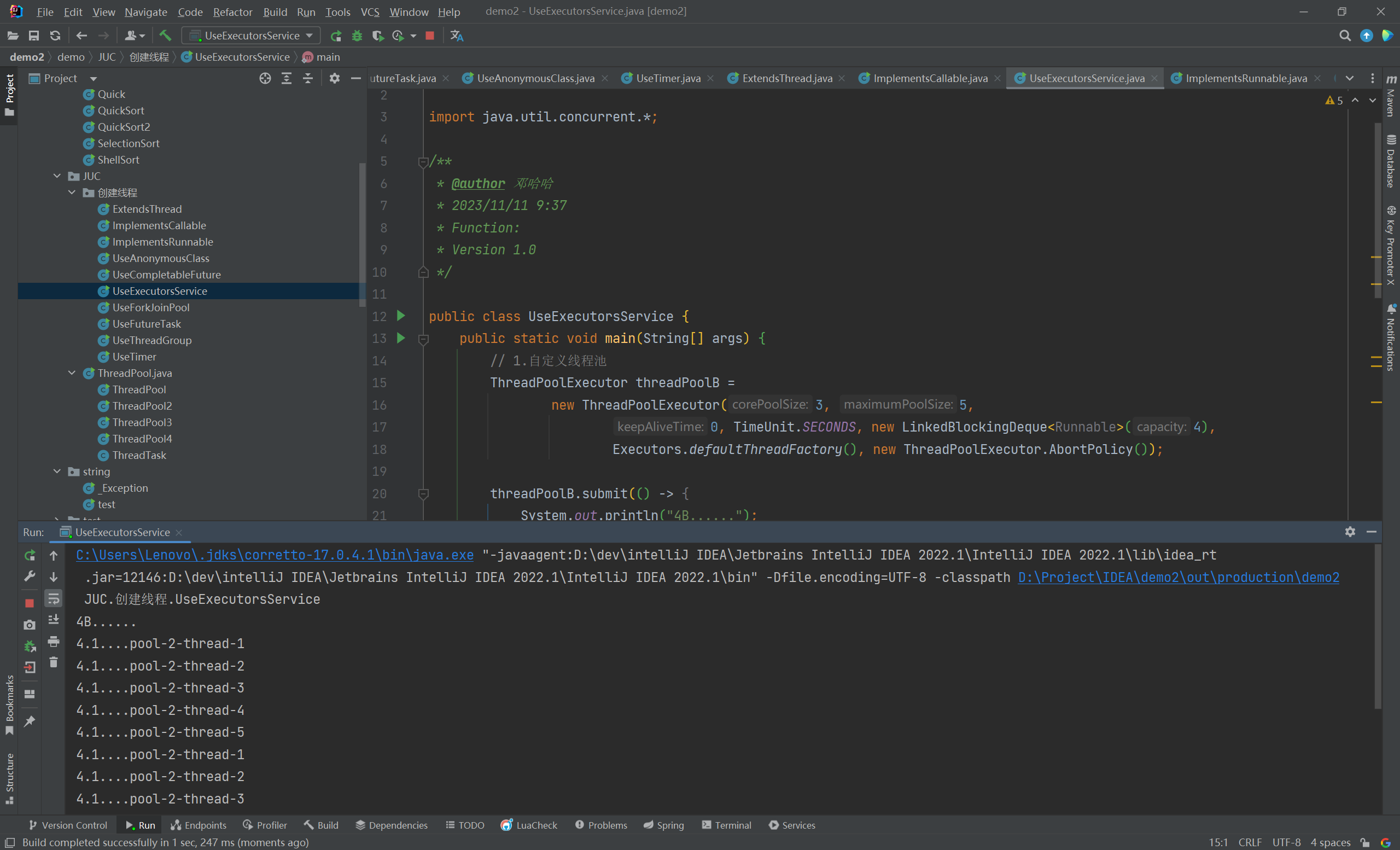Screen dimensions: 1400x850
Task: Click the run gutter arrow at main method
Action: point(401,337)
